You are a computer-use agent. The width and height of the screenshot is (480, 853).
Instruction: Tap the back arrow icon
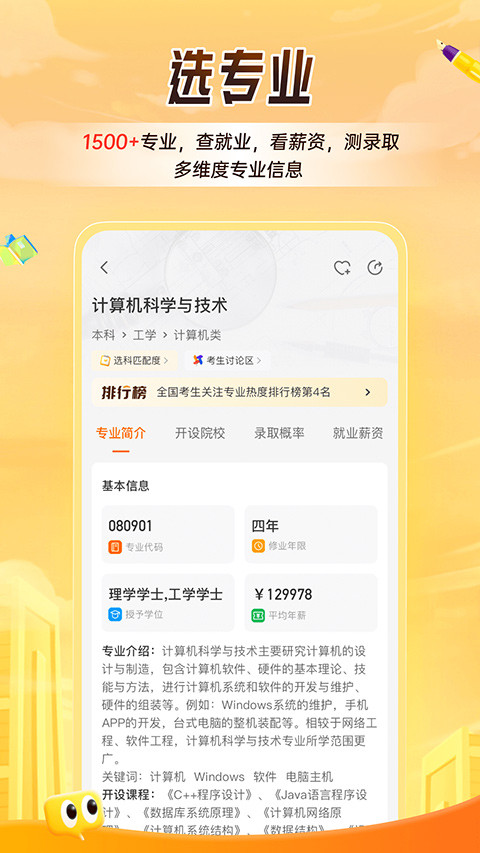pyautogui.click(x=104, y=268)
